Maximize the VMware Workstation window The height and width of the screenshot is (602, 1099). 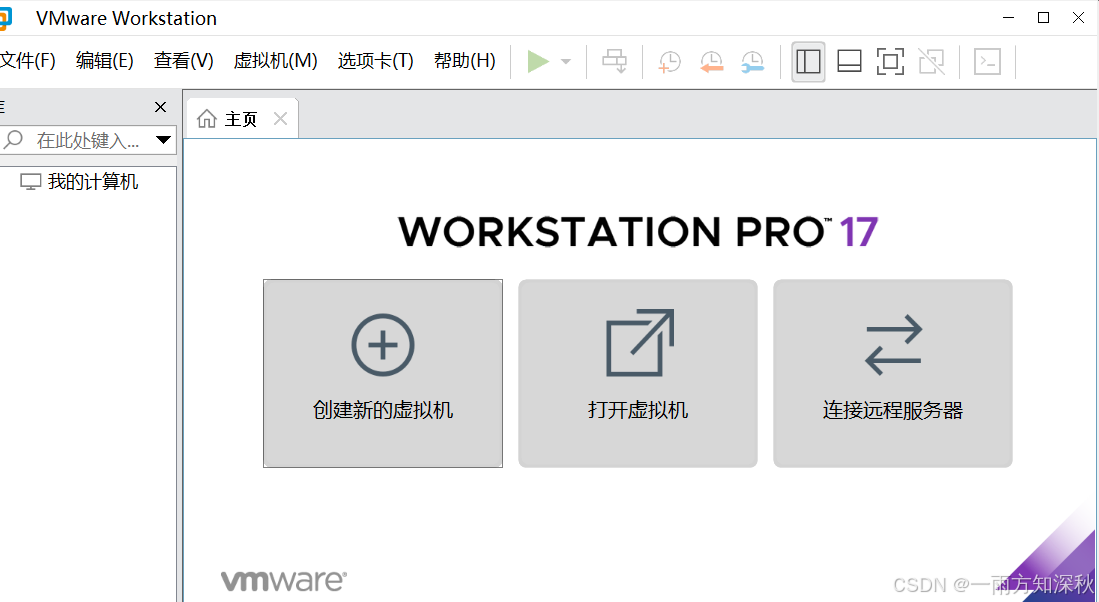point(1044,18)
